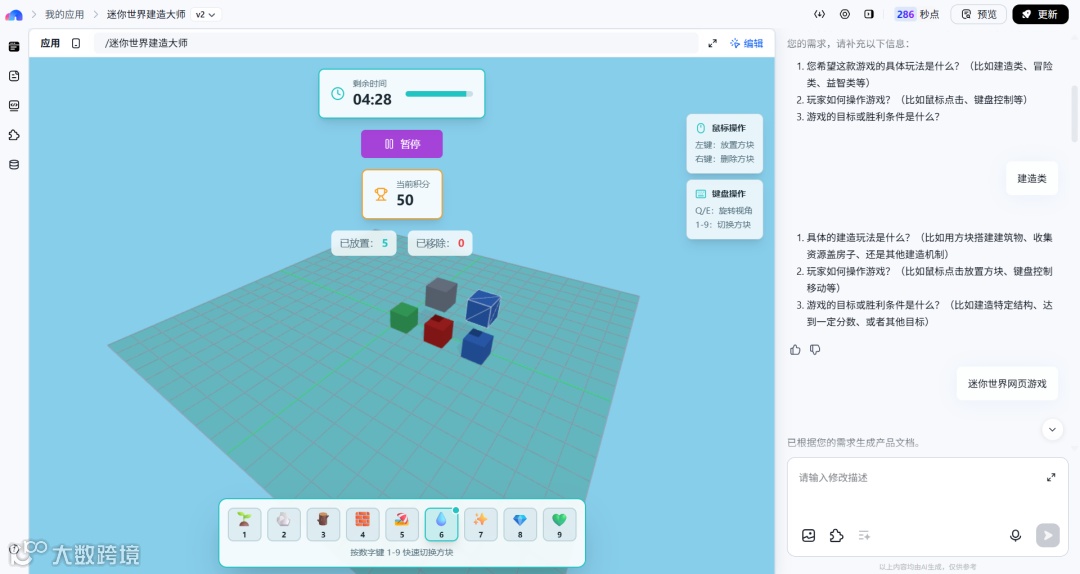The height and width of the screenshot is (574, 1080).
Task: Click the 编辑 edit button
Action: (747, 43)
